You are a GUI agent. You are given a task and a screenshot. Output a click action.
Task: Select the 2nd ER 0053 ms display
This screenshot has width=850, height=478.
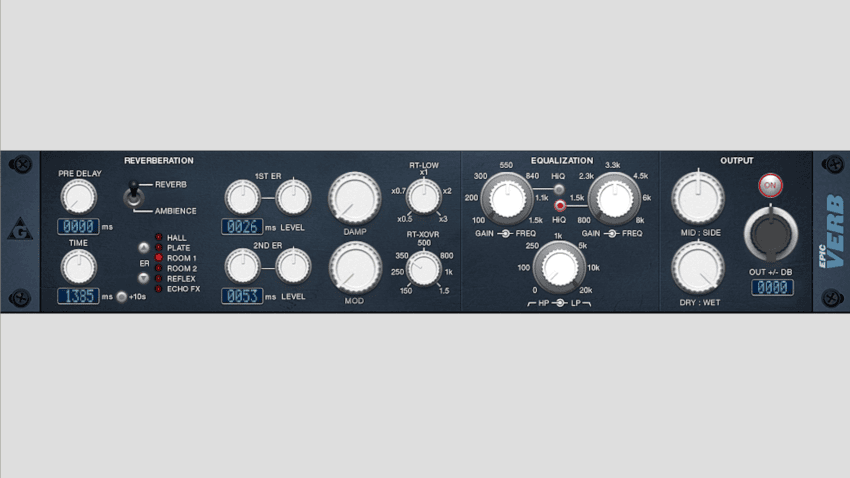242,296
